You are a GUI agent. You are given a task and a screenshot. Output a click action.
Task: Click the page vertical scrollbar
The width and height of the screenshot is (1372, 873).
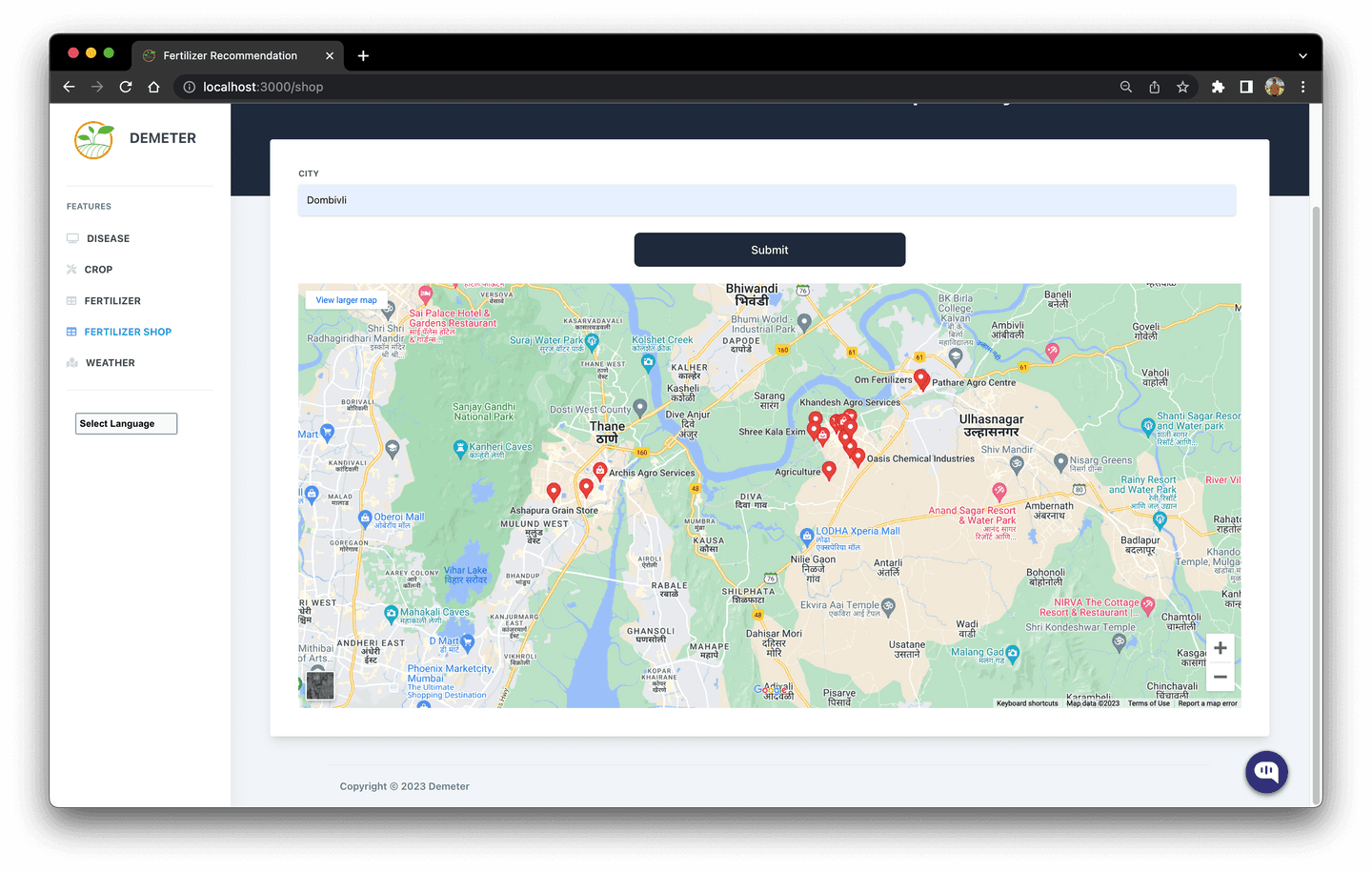click(x=1317, y=505)
